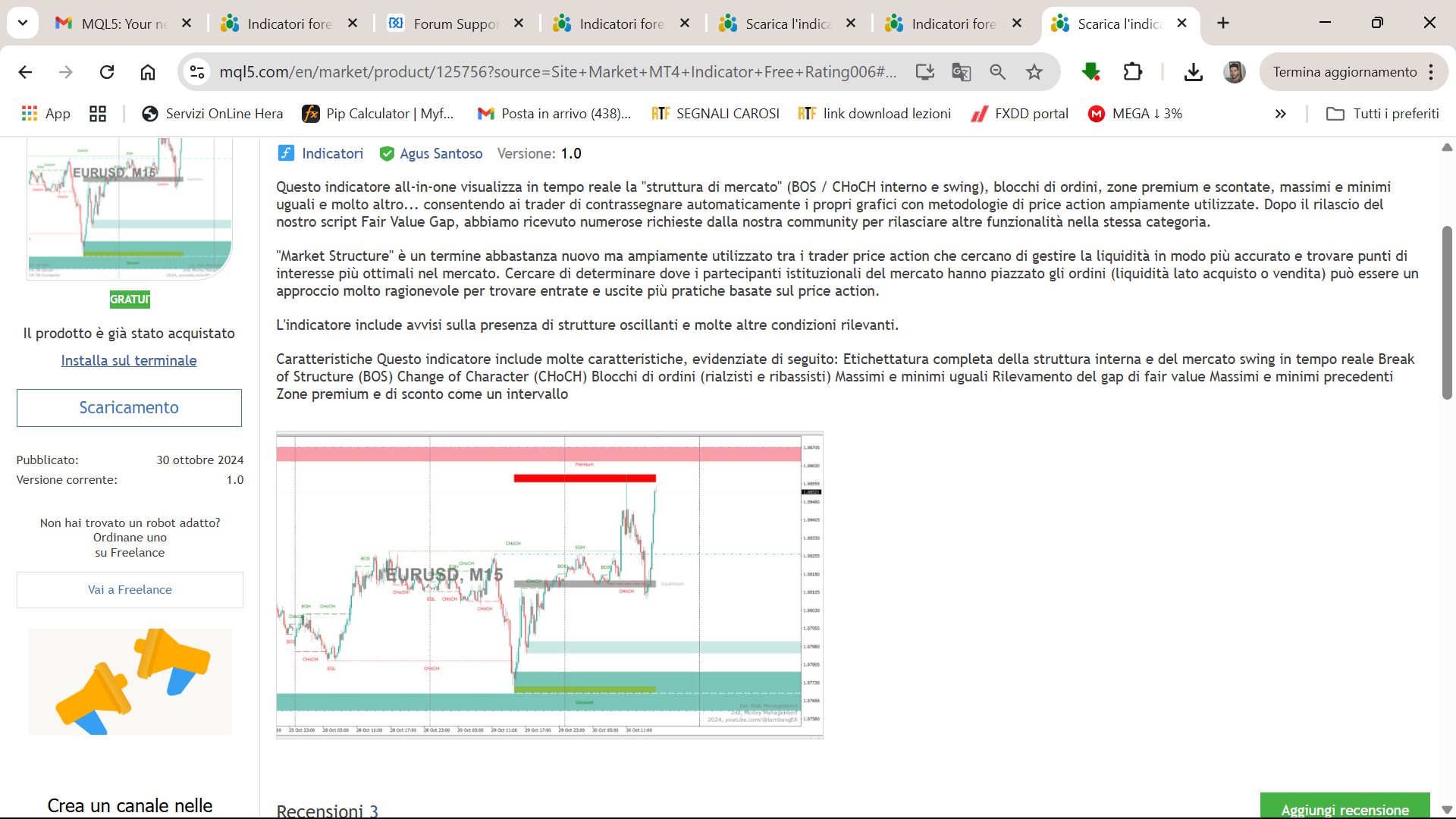Open the browser downloads icon
Viewport: 1456px width, 819px height.
[1193, 72]
